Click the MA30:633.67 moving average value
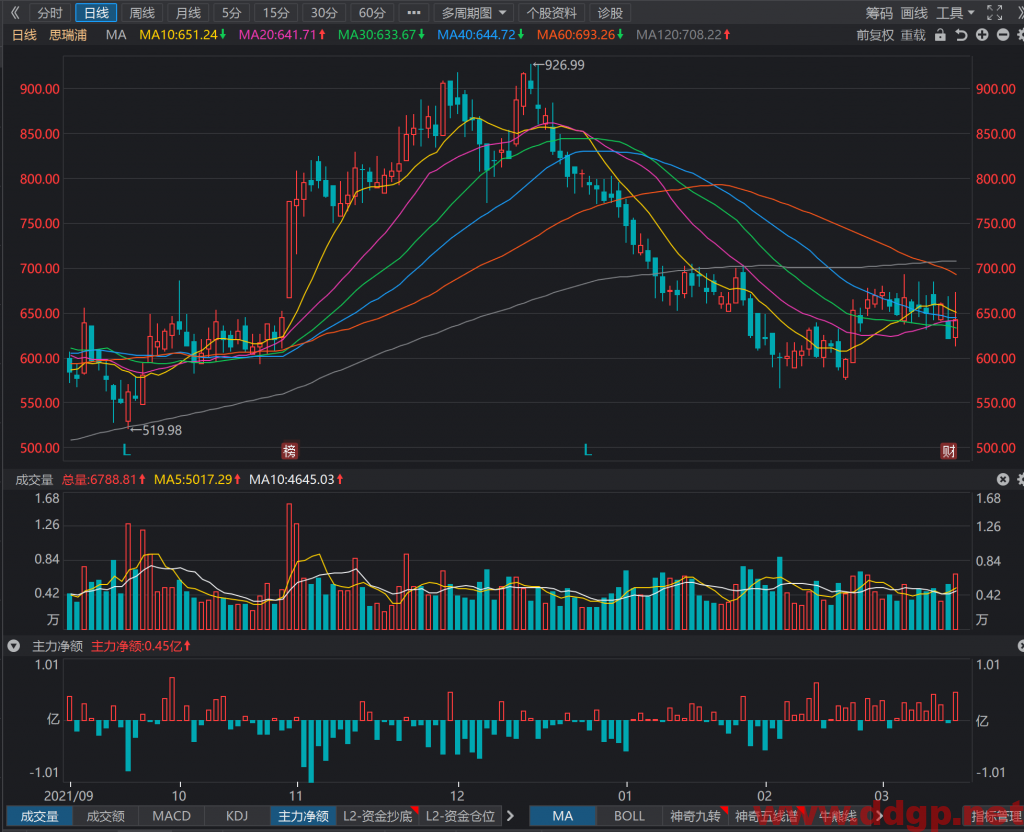Viewport: 1024px width, 832px height. [381, 35]
